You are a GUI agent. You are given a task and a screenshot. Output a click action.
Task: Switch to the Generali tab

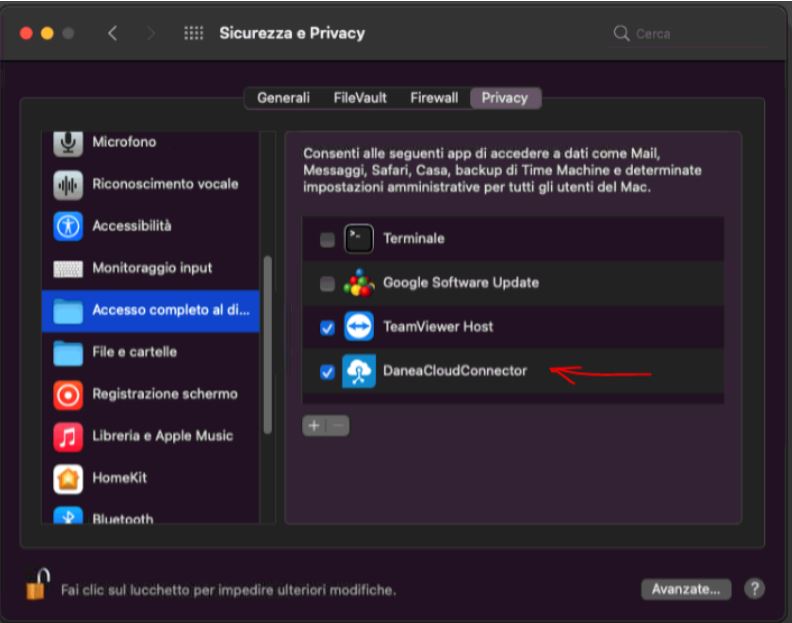pos(283,98)
